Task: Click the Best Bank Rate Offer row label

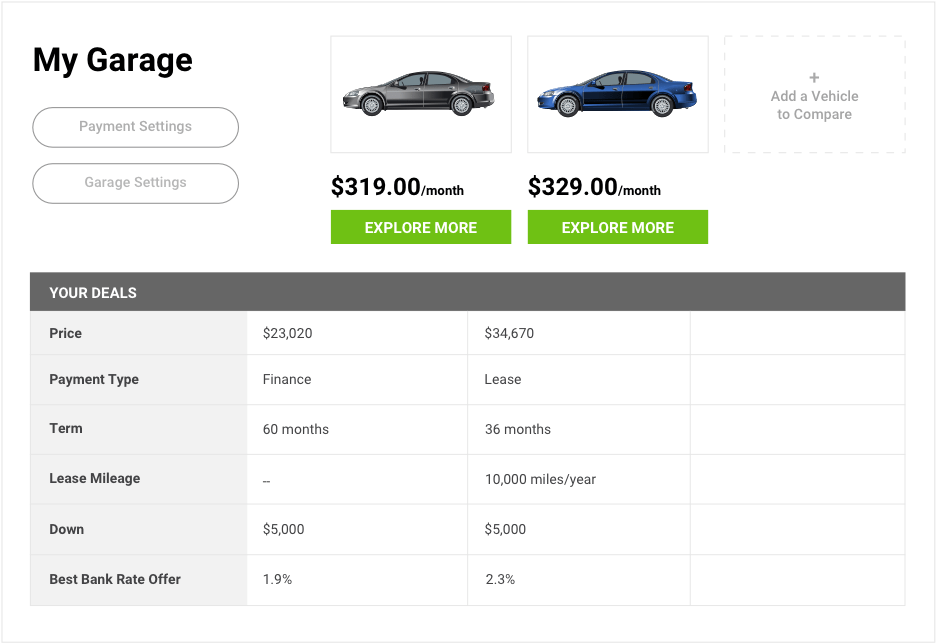Action: (x=115, y=579)
